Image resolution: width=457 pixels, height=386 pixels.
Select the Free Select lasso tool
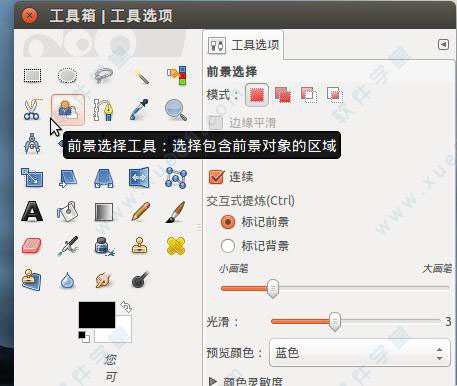coord(104,76)
